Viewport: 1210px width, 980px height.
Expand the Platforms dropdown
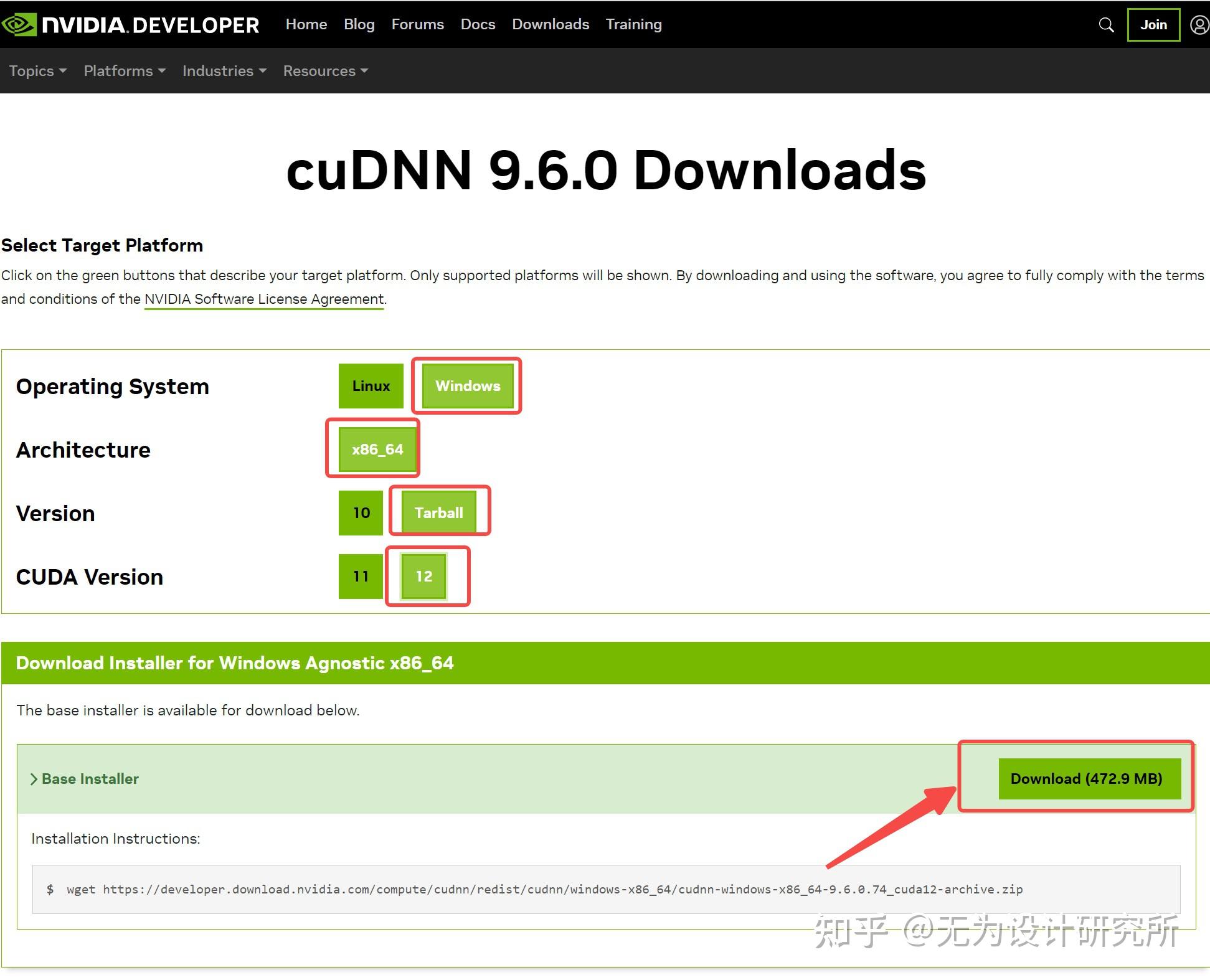coord(125,71)
